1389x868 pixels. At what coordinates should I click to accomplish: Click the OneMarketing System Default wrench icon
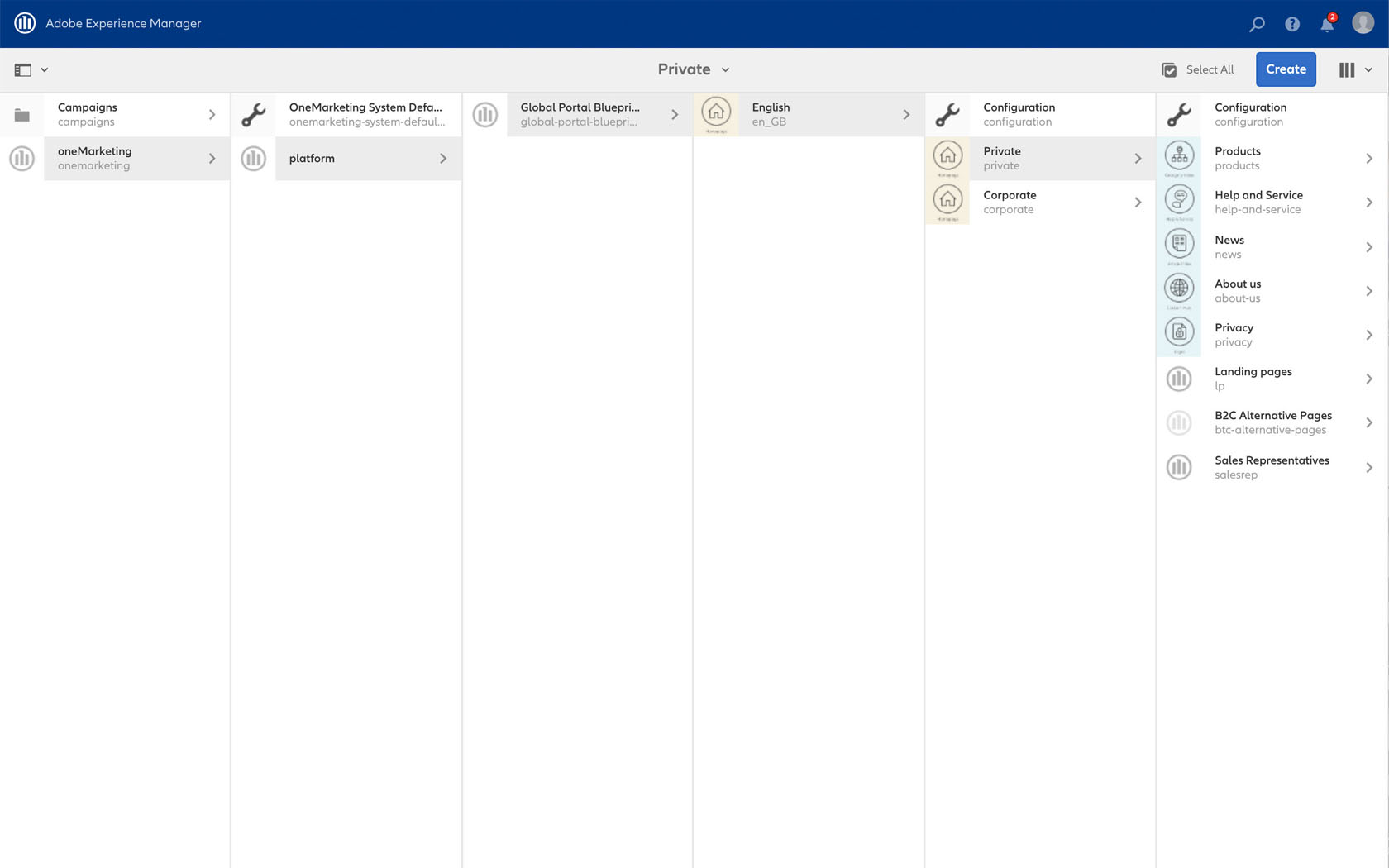pyautogui.click(x=254, y=115)
